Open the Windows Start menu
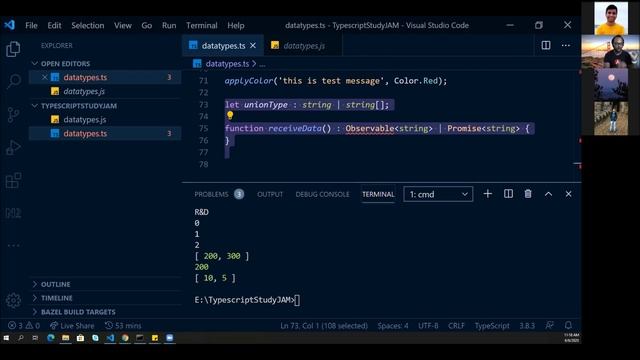Image resolution: width=640 pixels, height=360 pixels. (6, 338)
